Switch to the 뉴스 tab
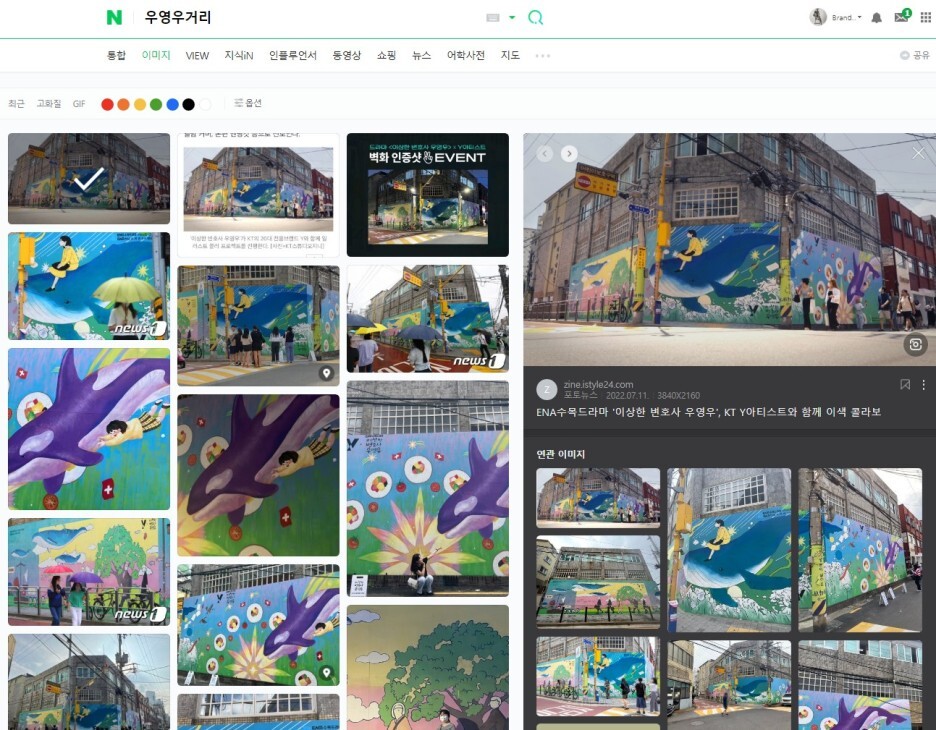Screen dimensions: 936x730 coord(421,56)
